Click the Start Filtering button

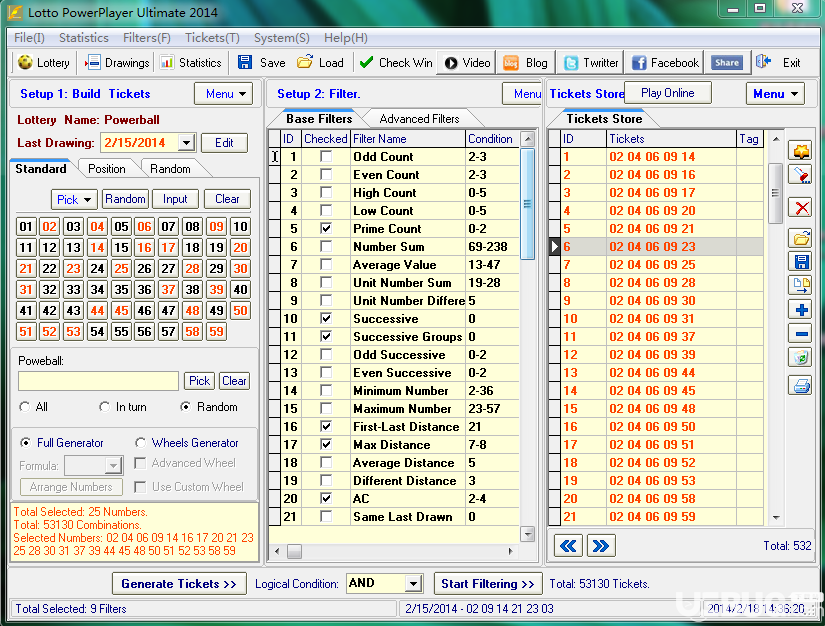click(x=488, y=584)
